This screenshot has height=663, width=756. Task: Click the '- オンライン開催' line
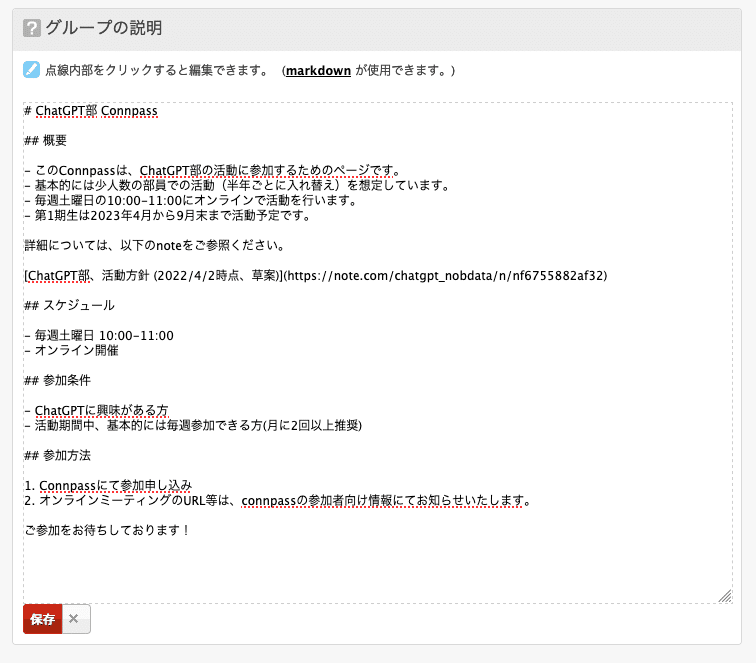click(x=71, y=350)
